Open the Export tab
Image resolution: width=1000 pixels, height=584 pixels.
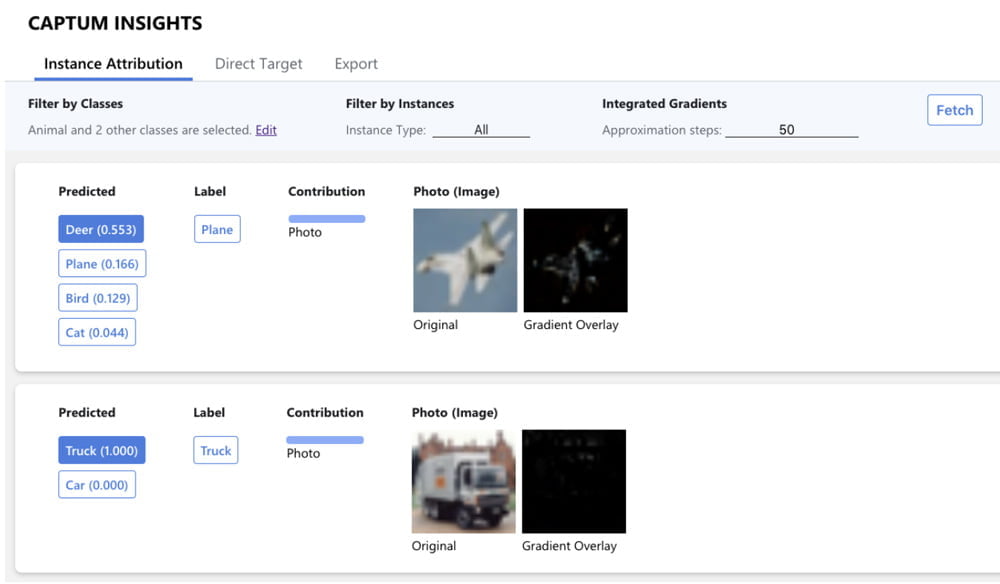click(356, 64)
